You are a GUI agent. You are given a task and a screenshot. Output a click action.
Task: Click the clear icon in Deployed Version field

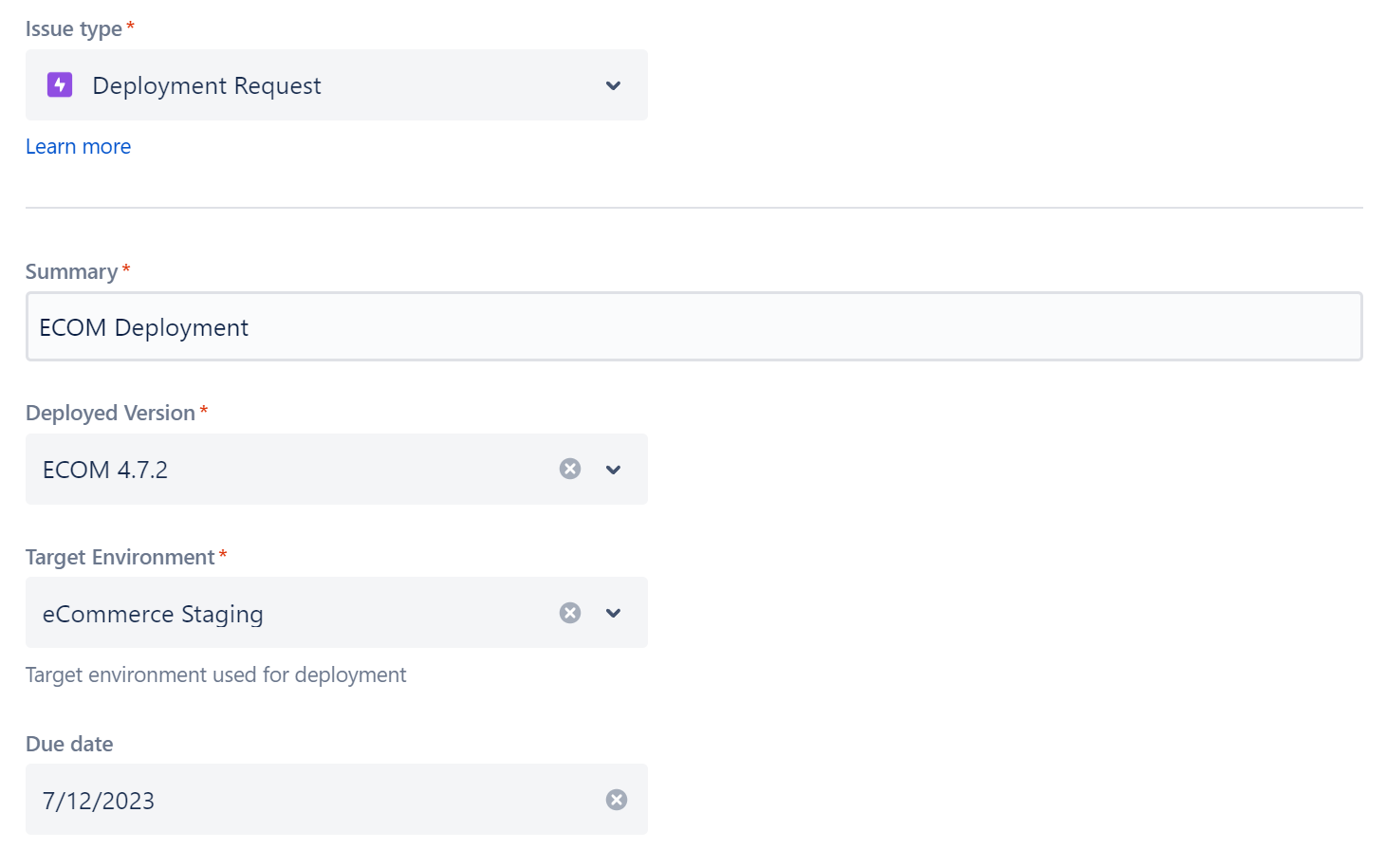[x=569, y=469]
